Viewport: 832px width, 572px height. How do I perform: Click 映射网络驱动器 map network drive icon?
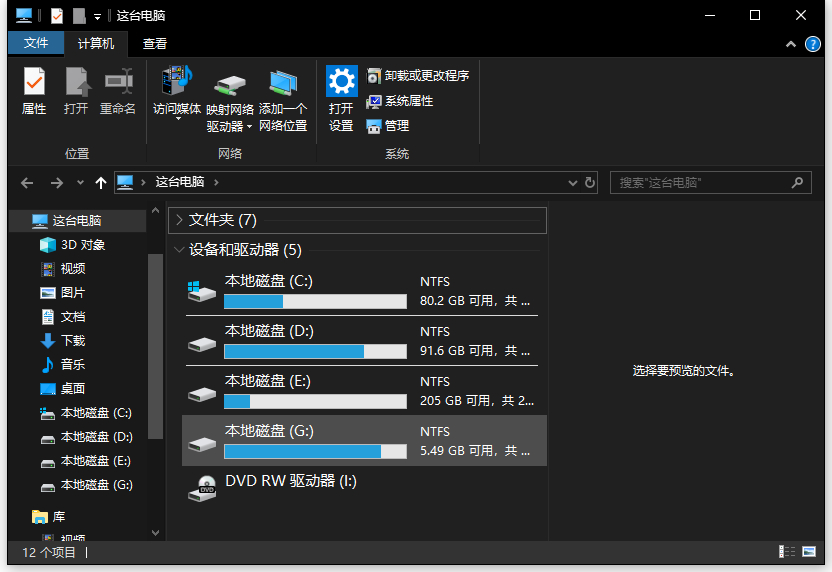click(230, 86)
